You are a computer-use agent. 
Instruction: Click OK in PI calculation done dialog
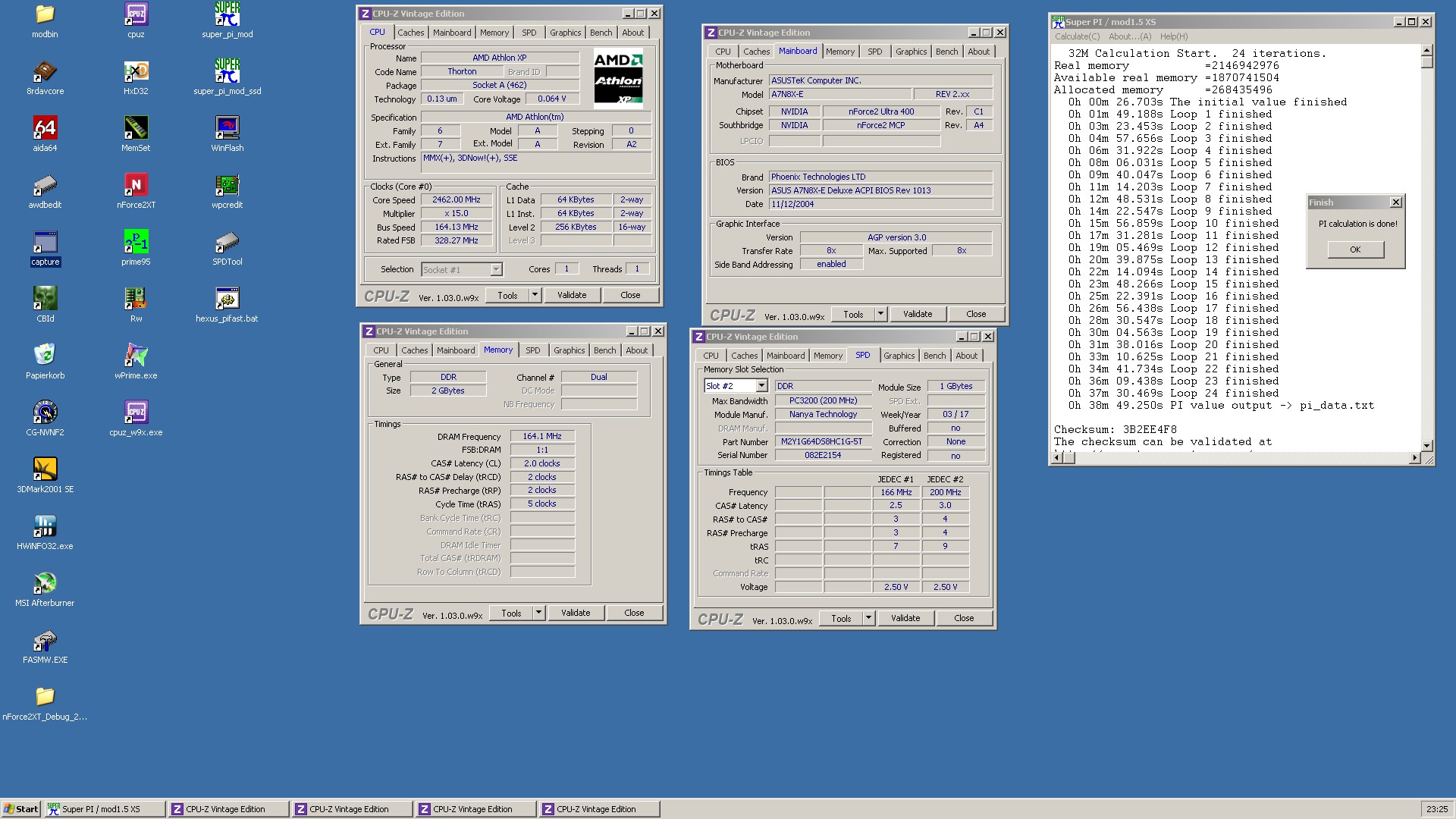point(1355,249)
